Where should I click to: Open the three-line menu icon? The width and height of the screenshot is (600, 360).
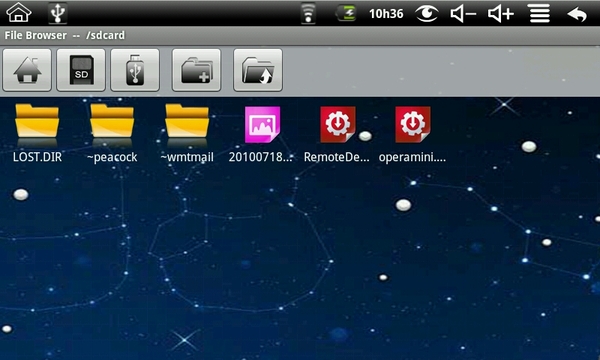point(540,14)
